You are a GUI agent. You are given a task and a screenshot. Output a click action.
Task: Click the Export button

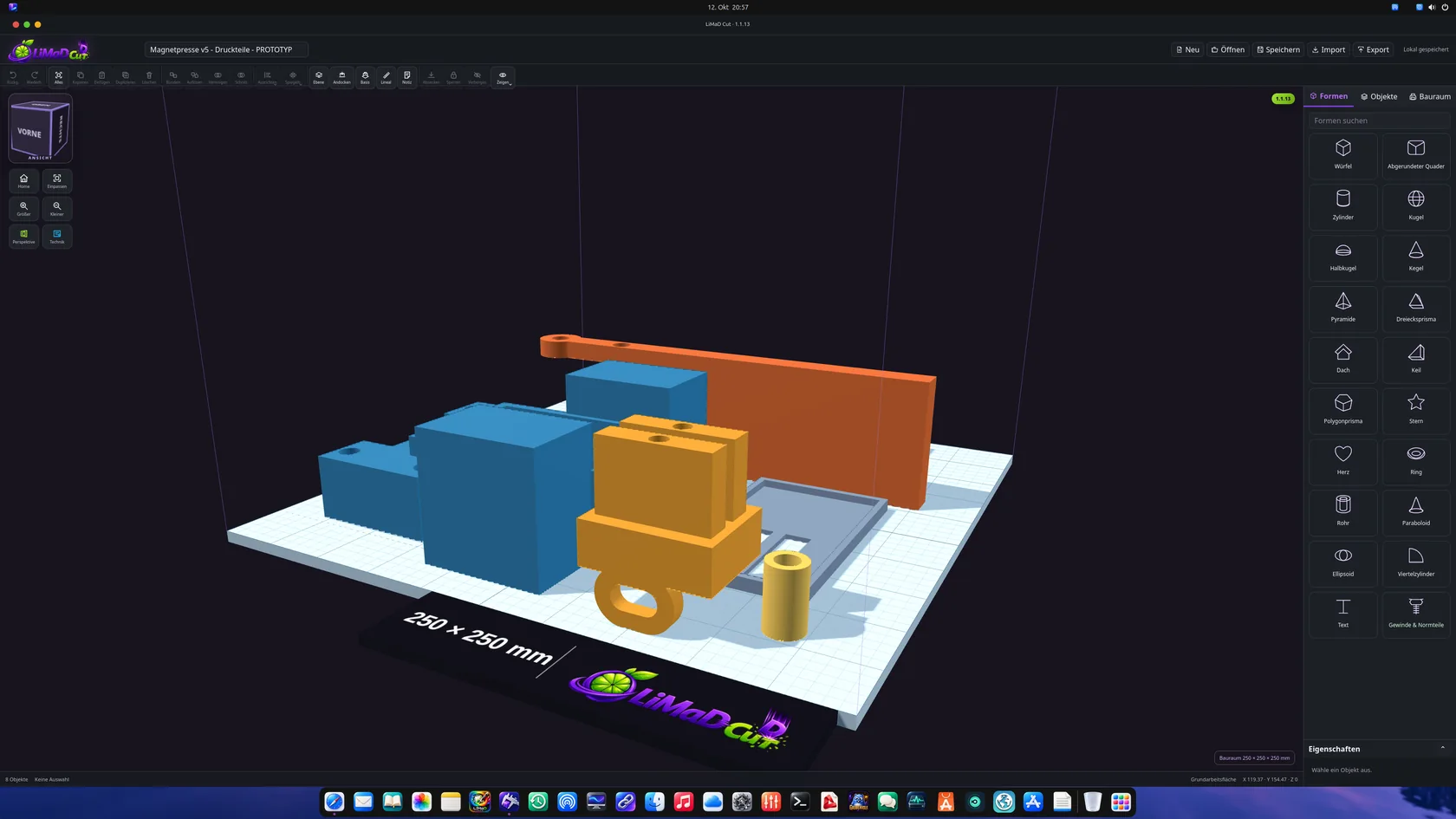click(1373, 49)
